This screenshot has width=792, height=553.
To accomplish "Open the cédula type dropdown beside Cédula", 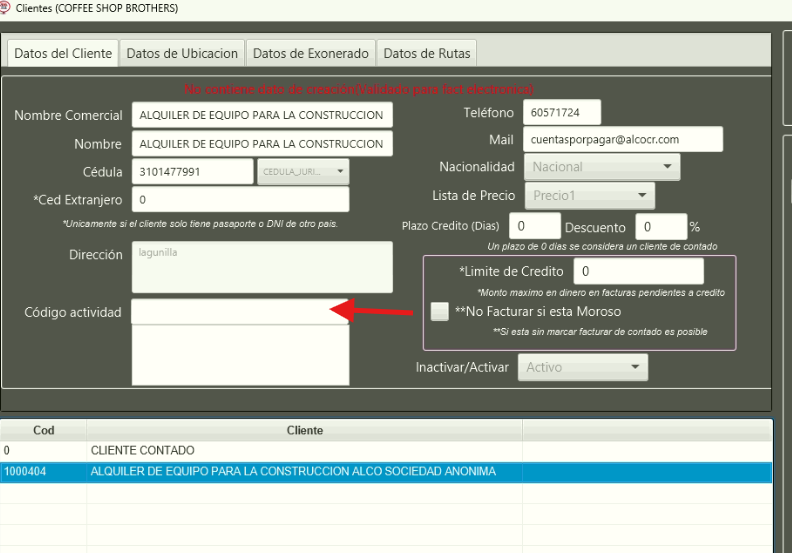I will (304, 172).
